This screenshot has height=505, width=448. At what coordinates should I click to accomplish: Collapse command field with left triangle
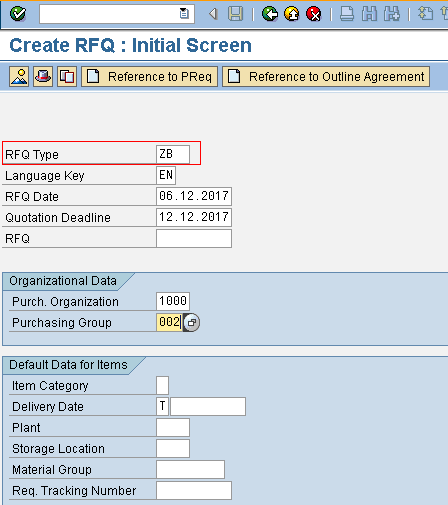213,14
